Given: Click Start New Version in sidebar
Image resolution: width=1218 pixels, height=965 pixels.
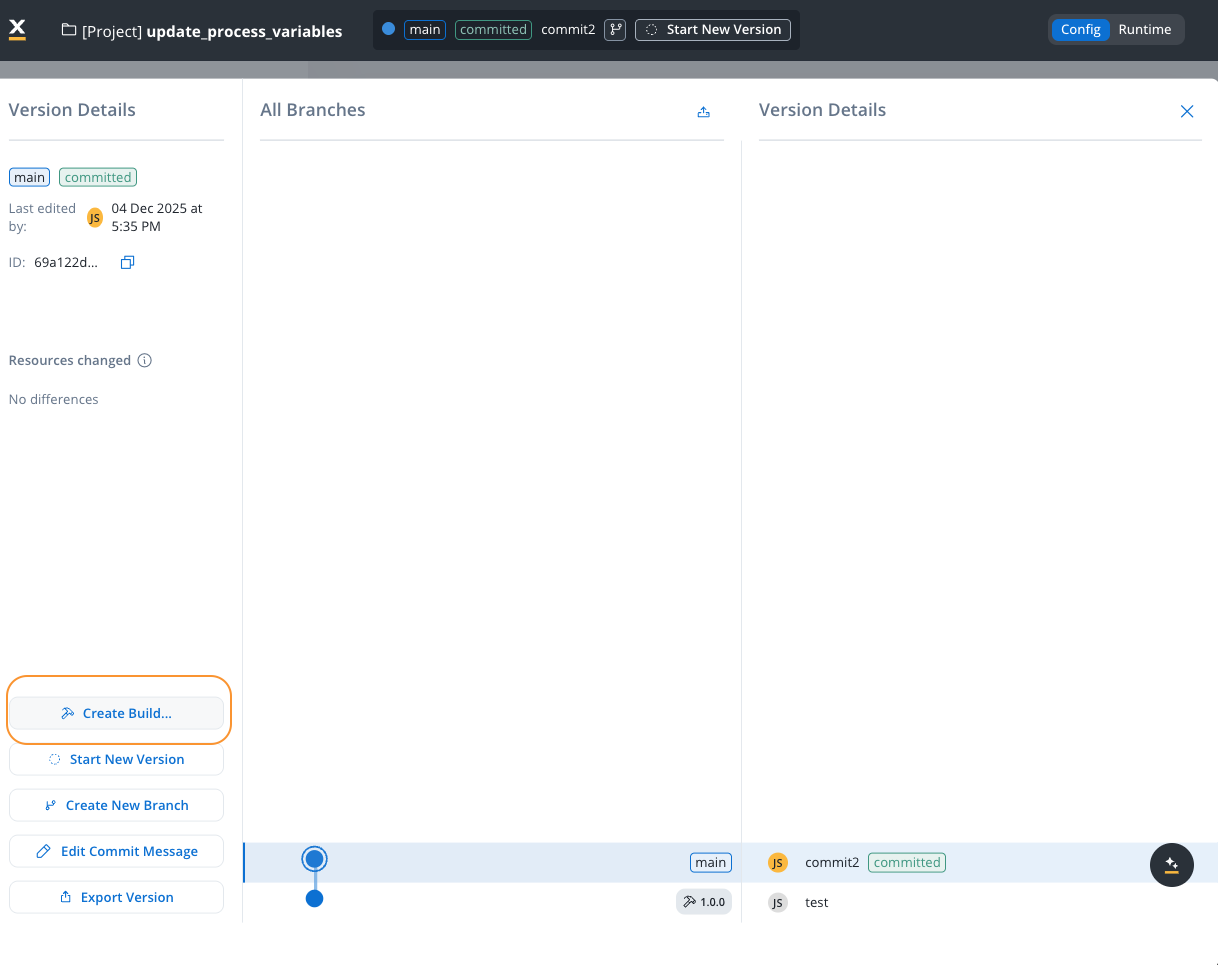Looking at the screenshot, I should pyautogui.click(x=116, y=760).
